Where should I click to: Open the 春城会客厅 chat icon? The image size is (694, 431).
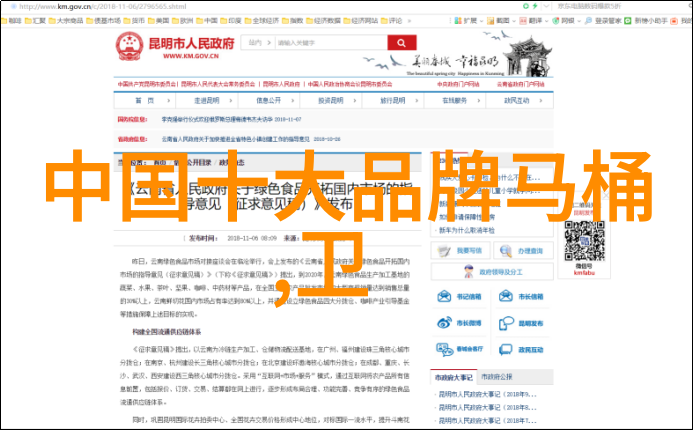(444, 350)
